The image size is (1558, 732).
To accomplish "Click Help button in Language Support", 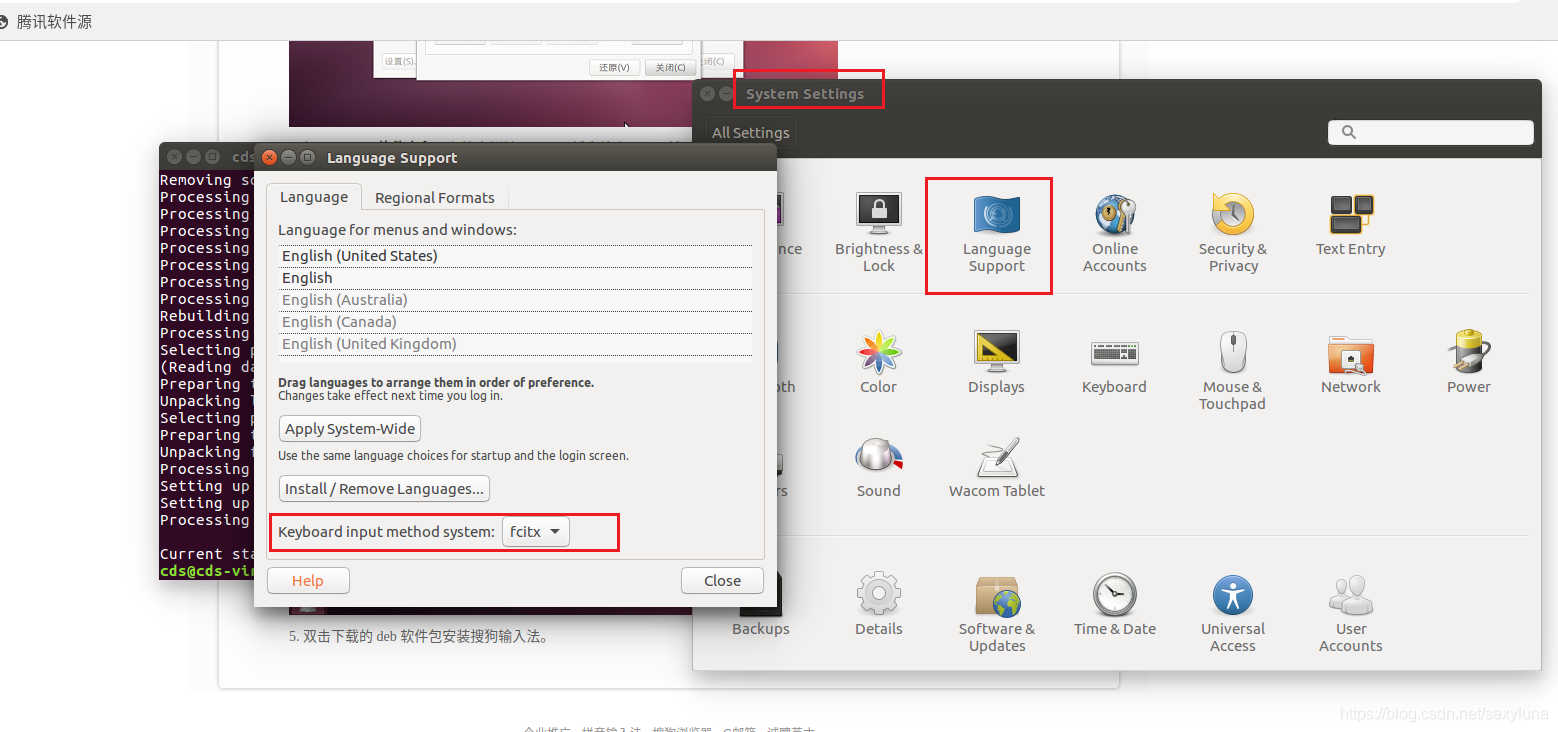I will coord(308,581).
